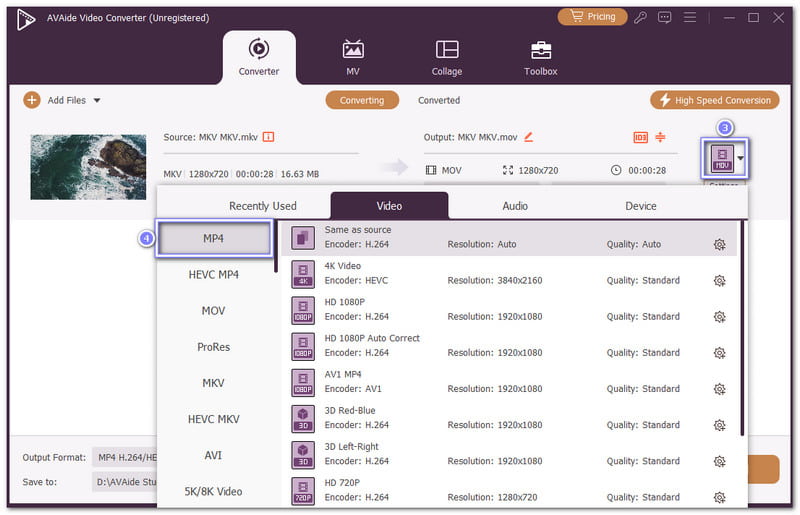Select the 5K/8K Video format
Screen dimensions: 800x515
[x=214, y=492]
